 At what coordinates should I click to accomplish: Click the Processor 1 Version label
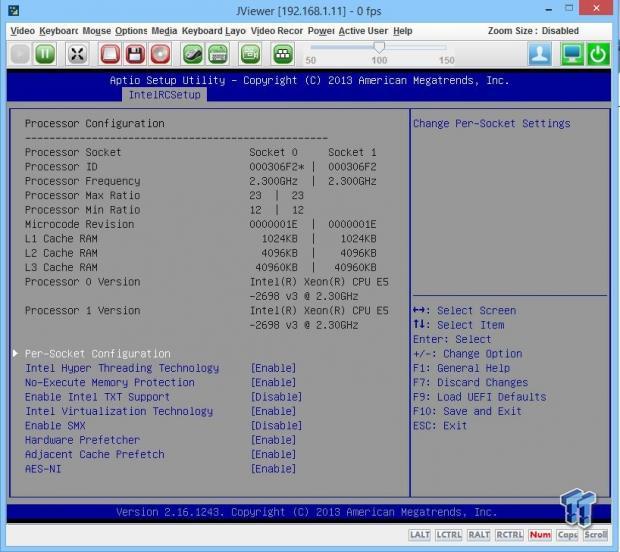coord(82,310)
